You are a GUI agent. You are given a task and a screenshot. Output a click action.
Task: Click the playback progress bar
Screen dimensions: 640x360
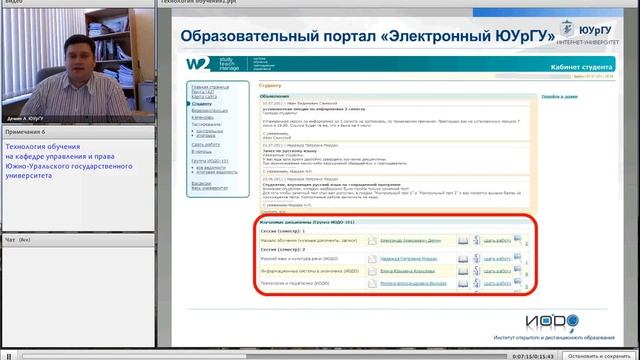click(264, 356)
